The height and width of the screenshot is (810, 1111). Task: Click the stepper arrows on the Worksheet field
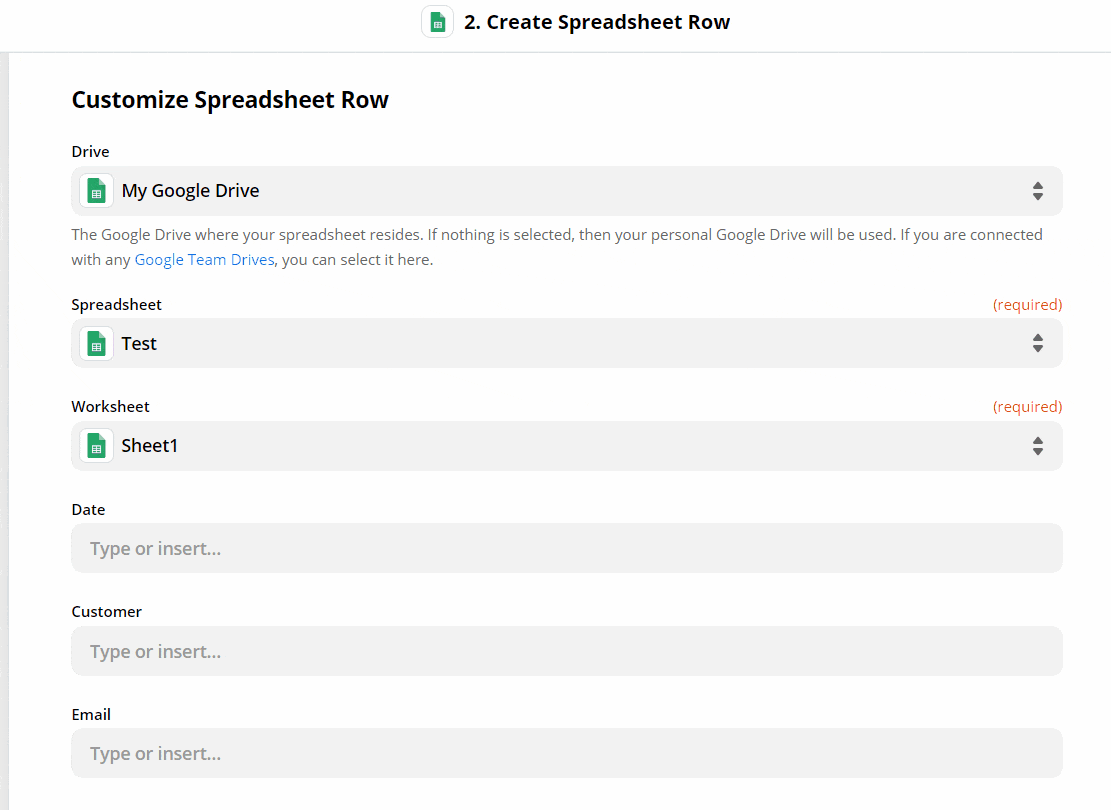(x=1037, y=445)
